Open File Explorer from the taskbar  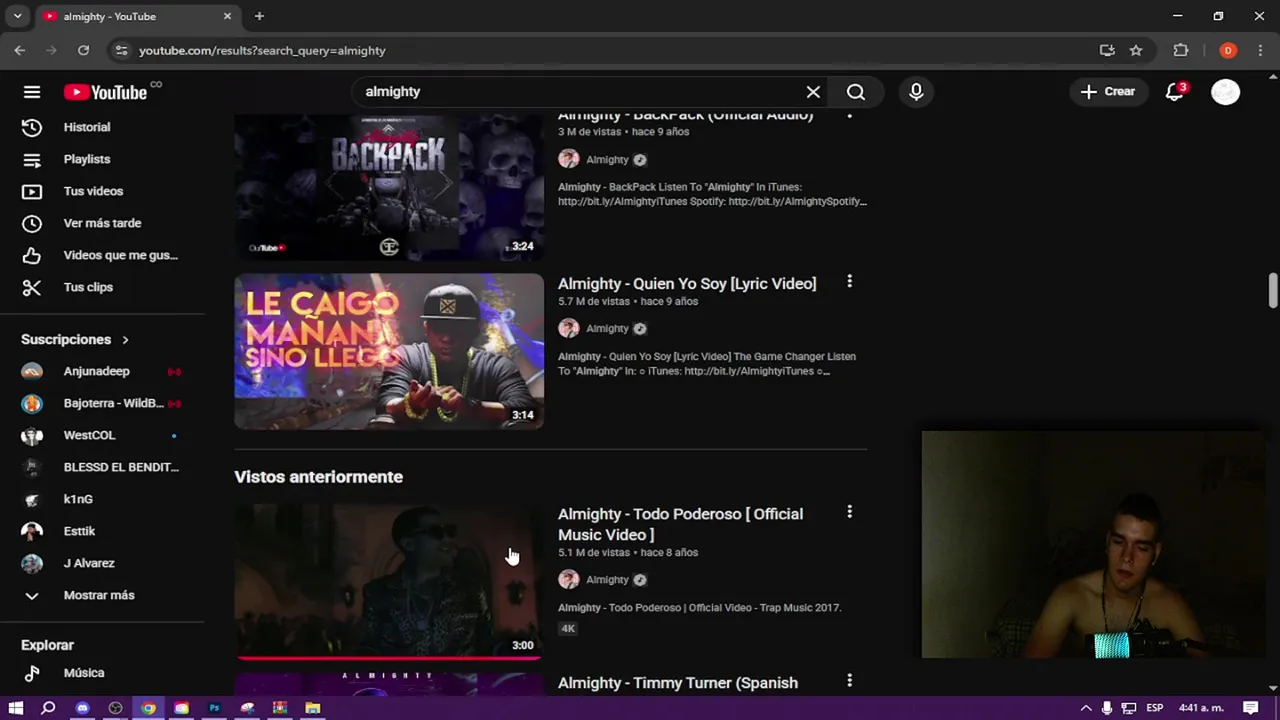point(313,708)
